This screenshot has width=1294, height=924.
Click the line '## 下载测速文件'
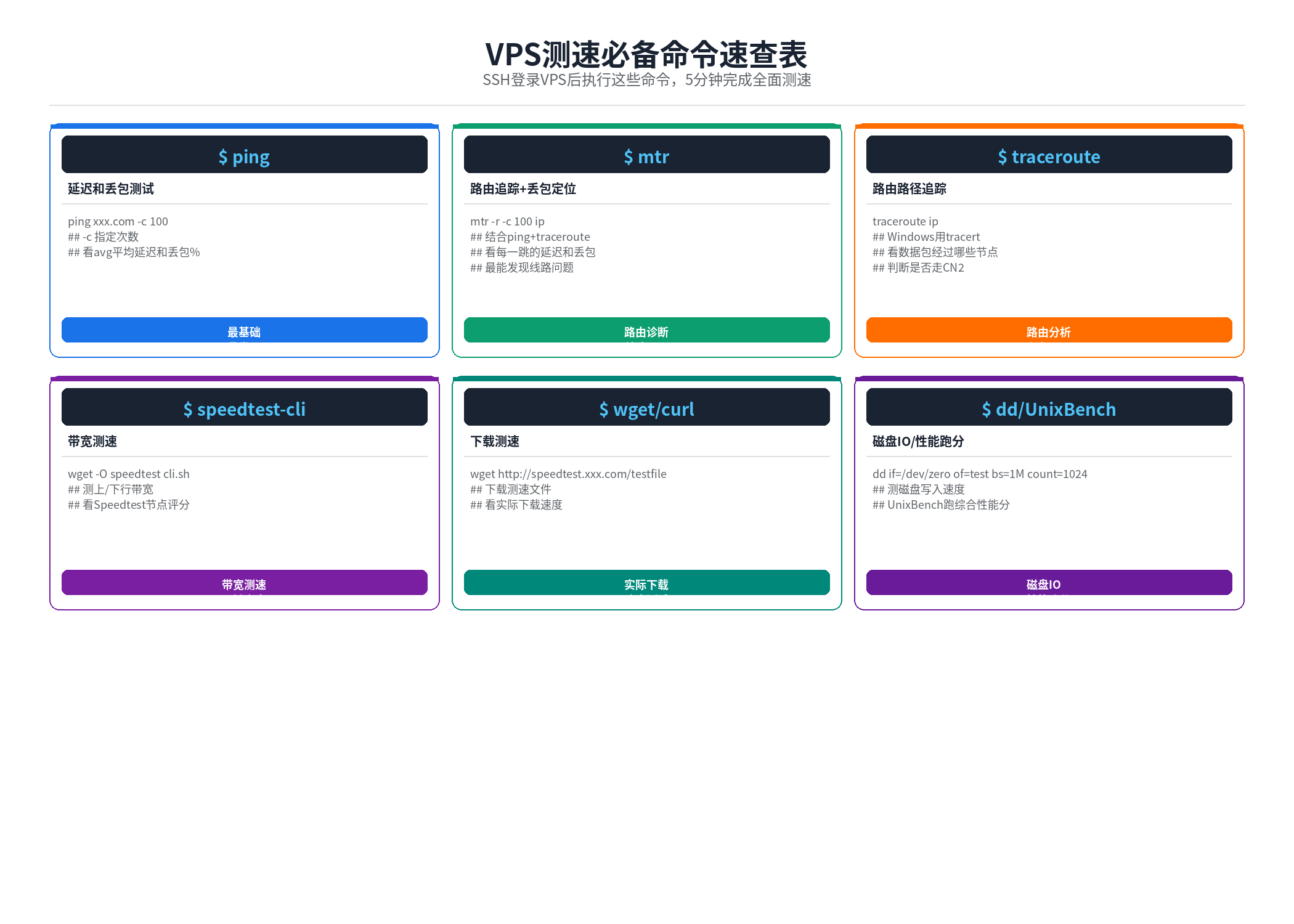click(511, 490)
